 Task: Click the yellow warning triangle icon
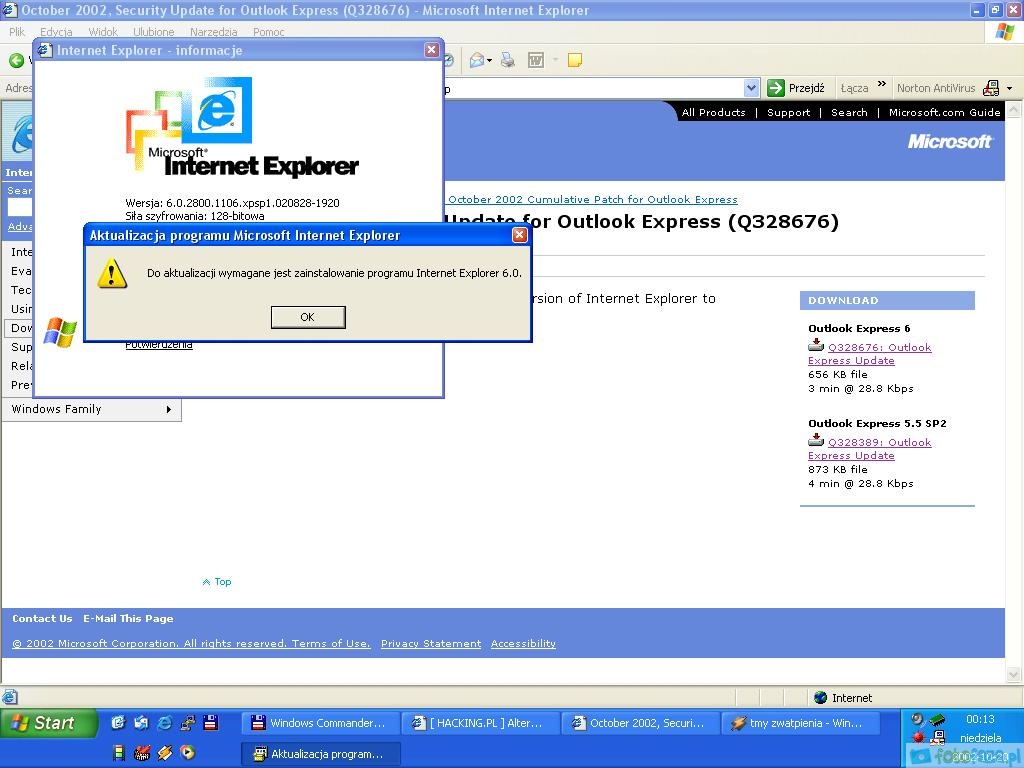(x=112, y=273)
